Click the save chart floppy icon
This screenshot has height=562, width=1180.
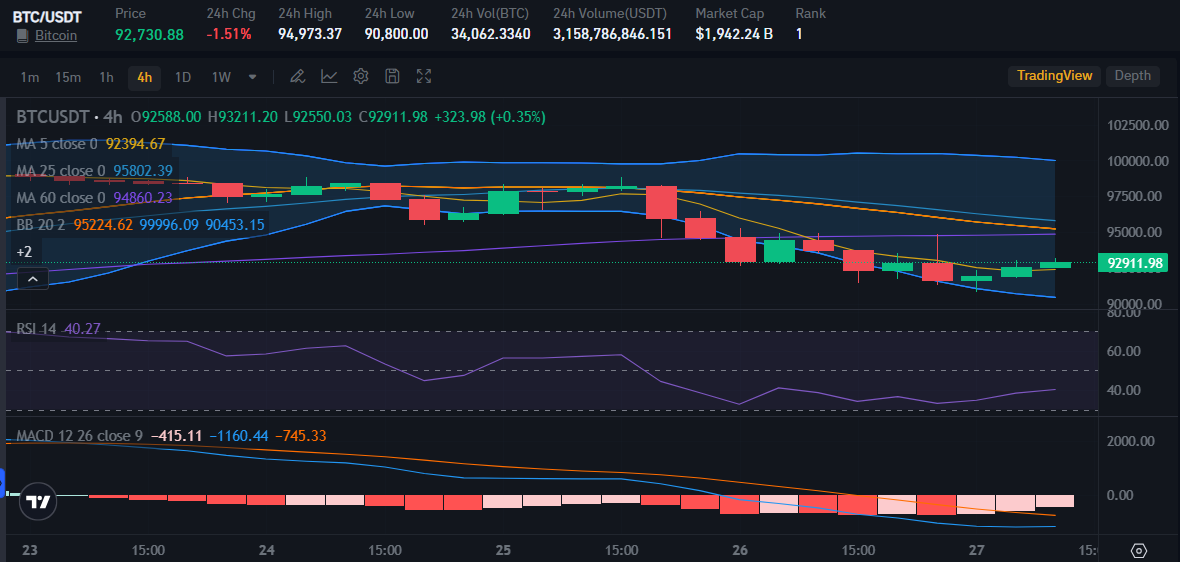click(x=392, y=76)
